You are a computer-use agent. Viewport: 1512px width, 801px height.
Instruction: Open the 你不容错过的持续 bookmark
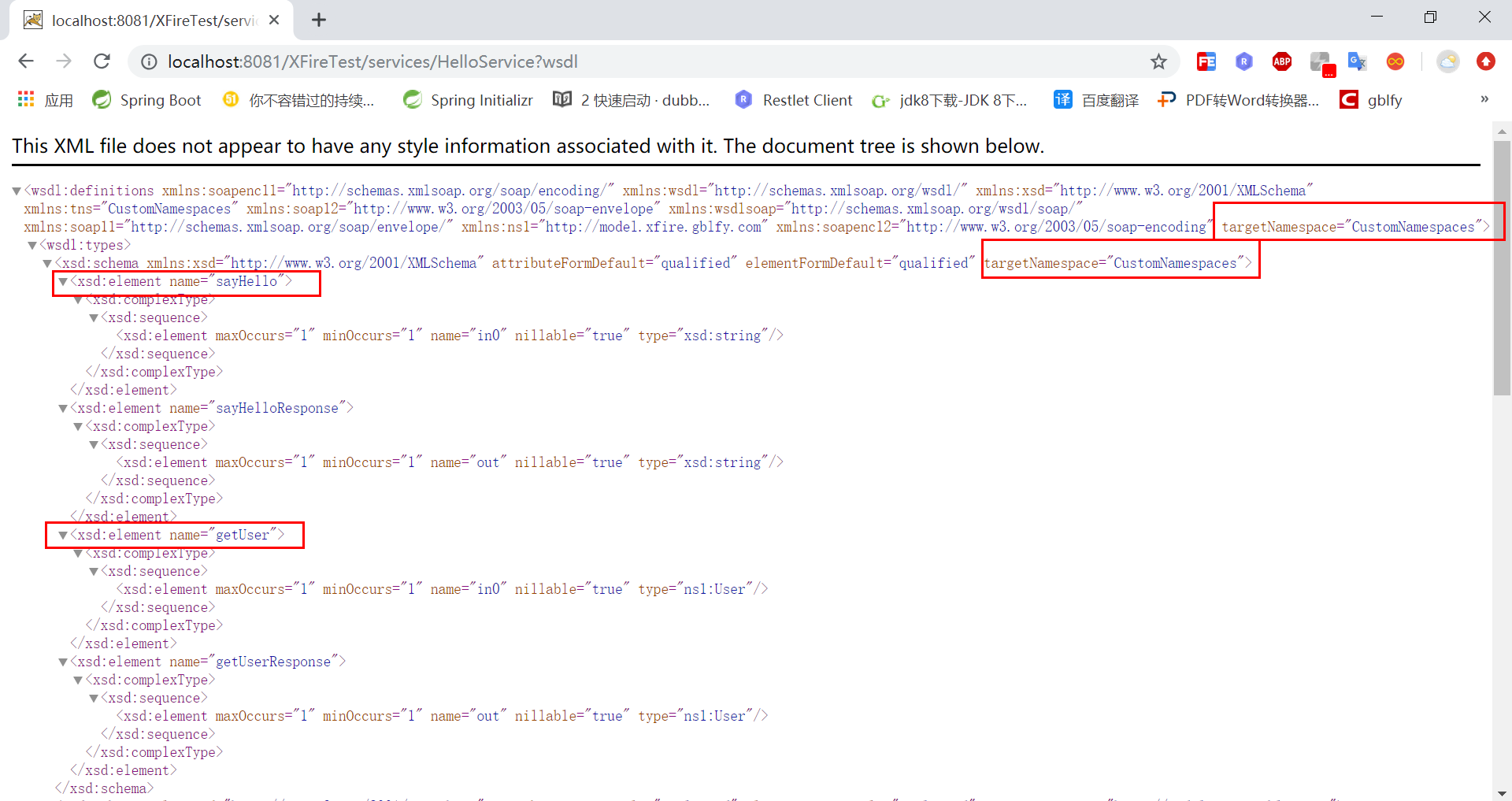pos(298,100)
